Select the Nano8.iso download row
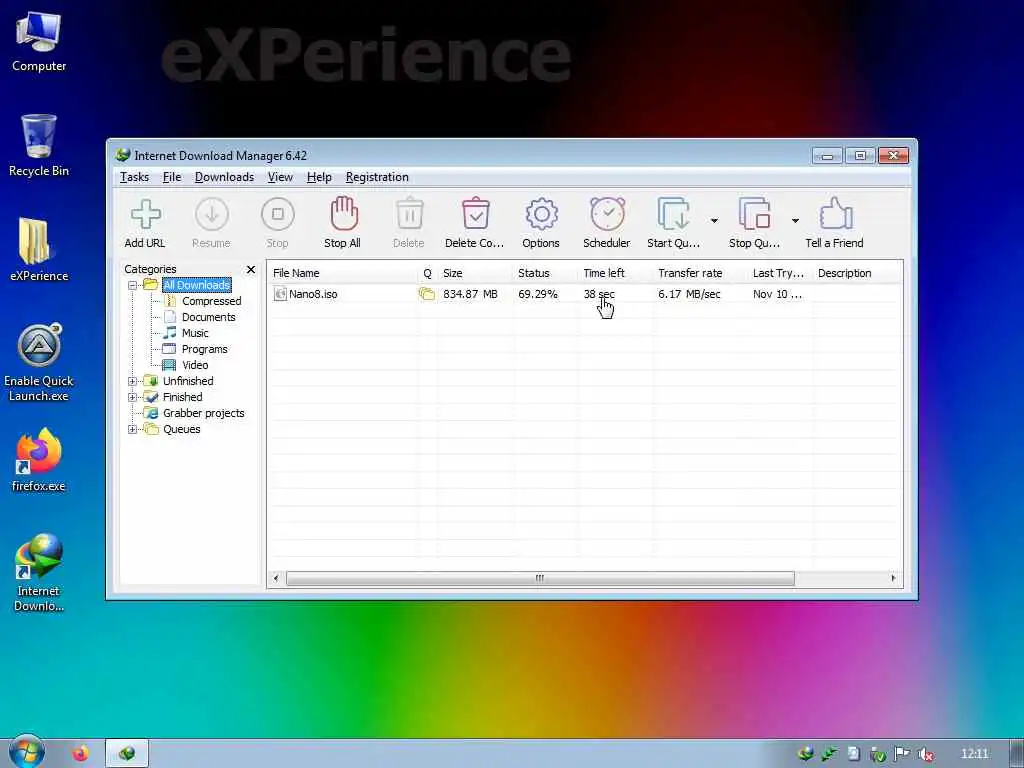 [x=585, y=294]
